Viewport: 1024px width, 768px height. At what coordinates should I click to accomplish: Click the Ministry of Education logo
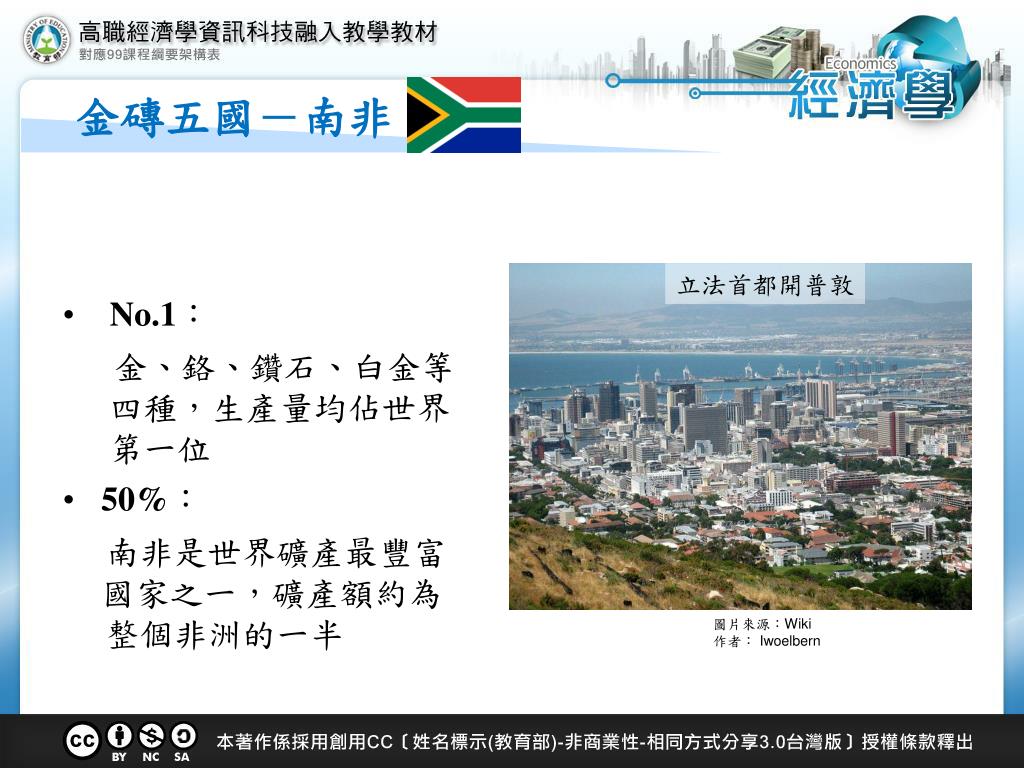[x=46, y=40]
